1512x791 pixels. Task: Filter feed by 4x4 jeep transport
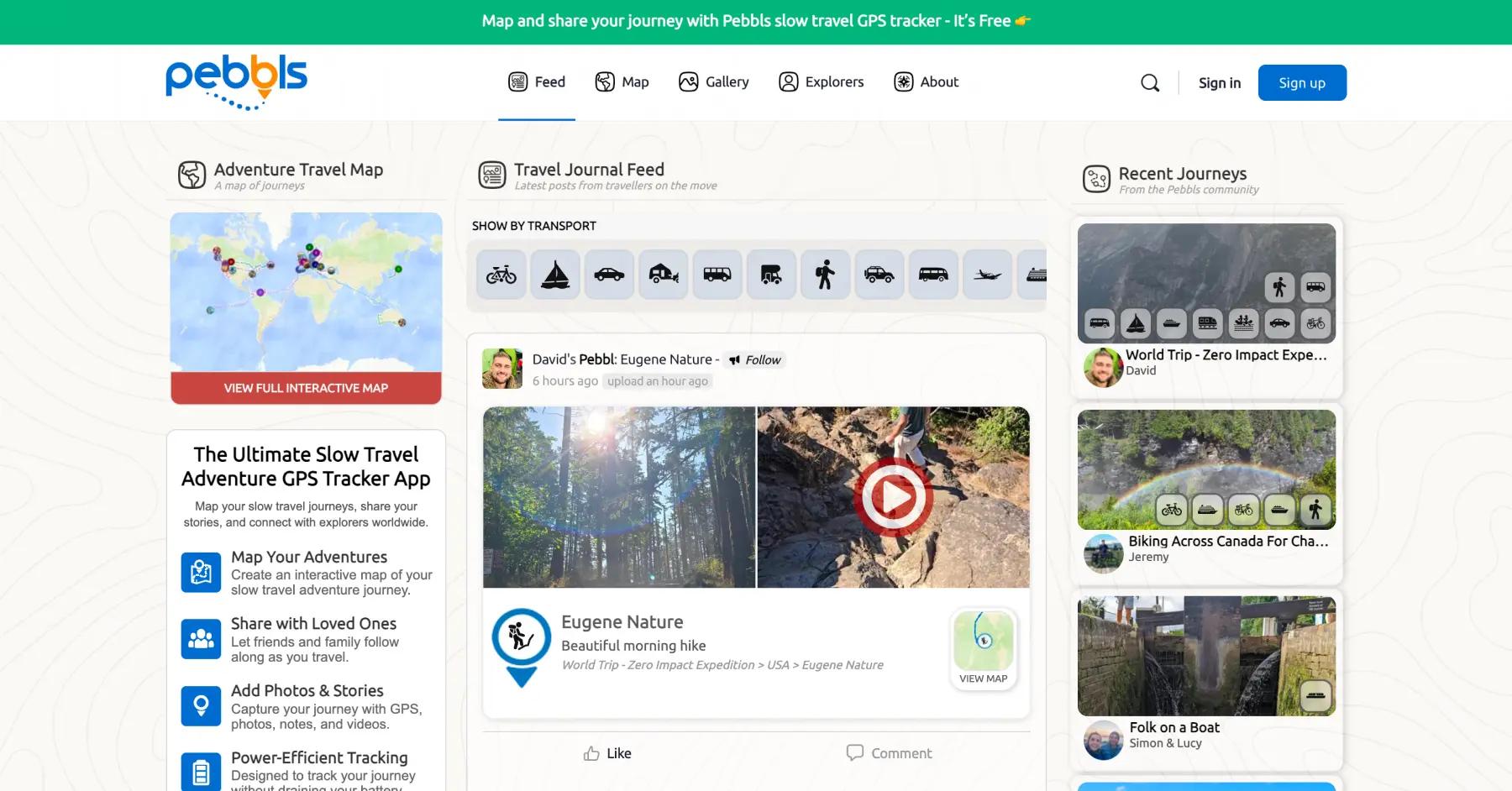[879, 275]
